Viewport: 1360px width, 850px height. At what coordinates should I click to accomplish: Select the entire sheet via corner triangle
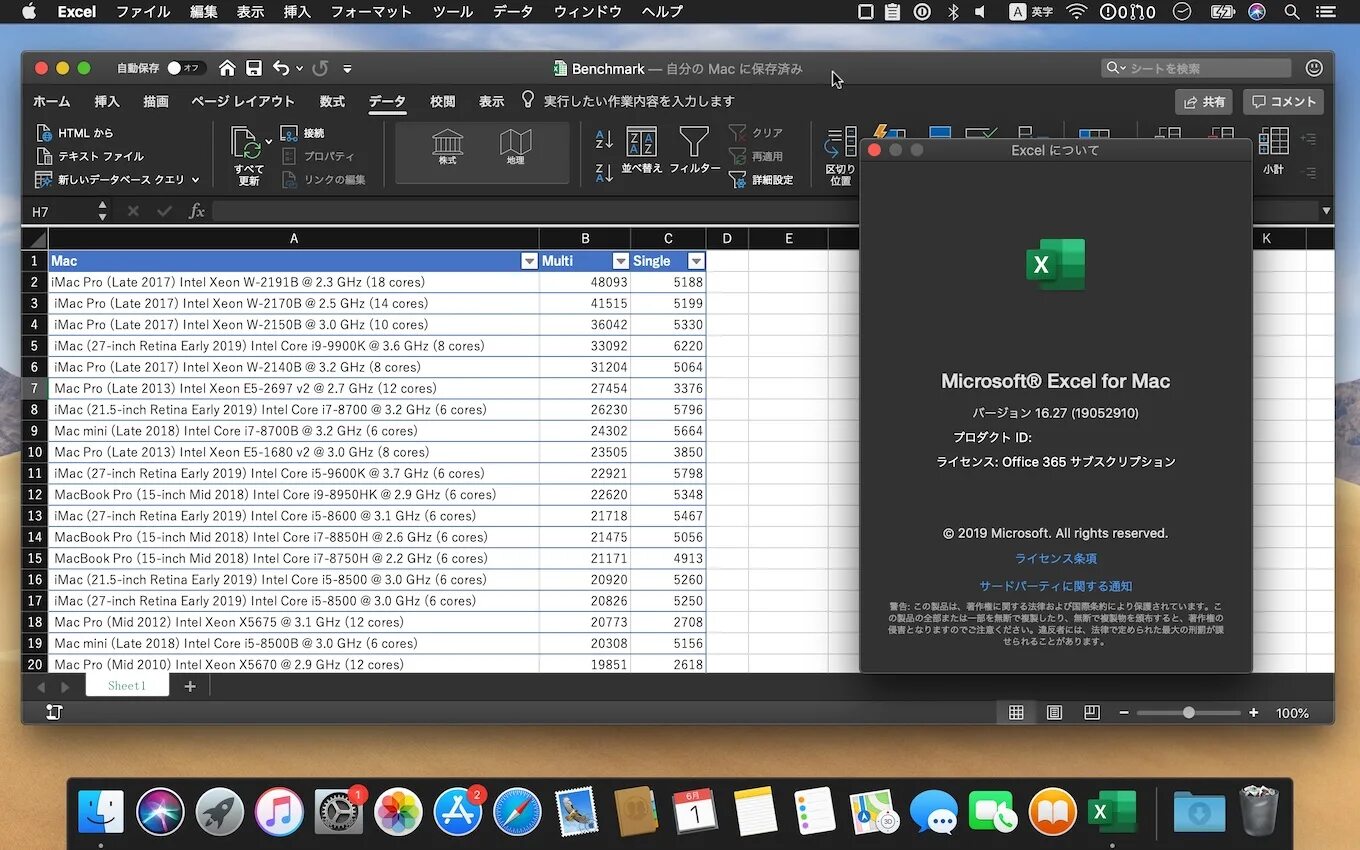coord(35,239)
